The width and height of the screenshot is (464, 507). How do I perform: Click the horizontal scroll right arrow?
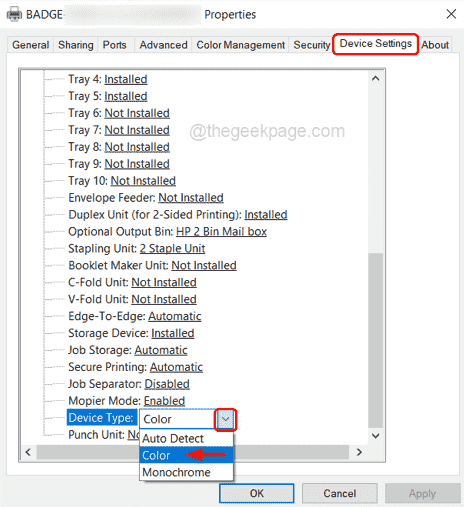tap(359, 452)
